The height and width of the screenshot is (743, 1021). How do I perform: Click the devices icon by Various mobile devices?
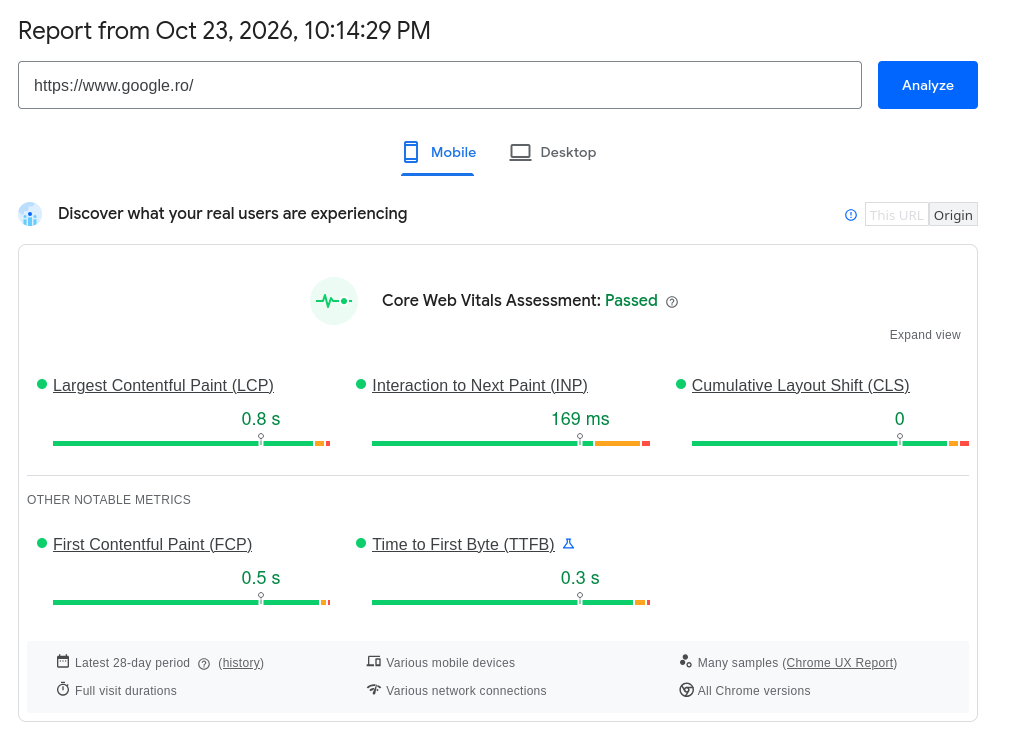click(x=374, y=662)
